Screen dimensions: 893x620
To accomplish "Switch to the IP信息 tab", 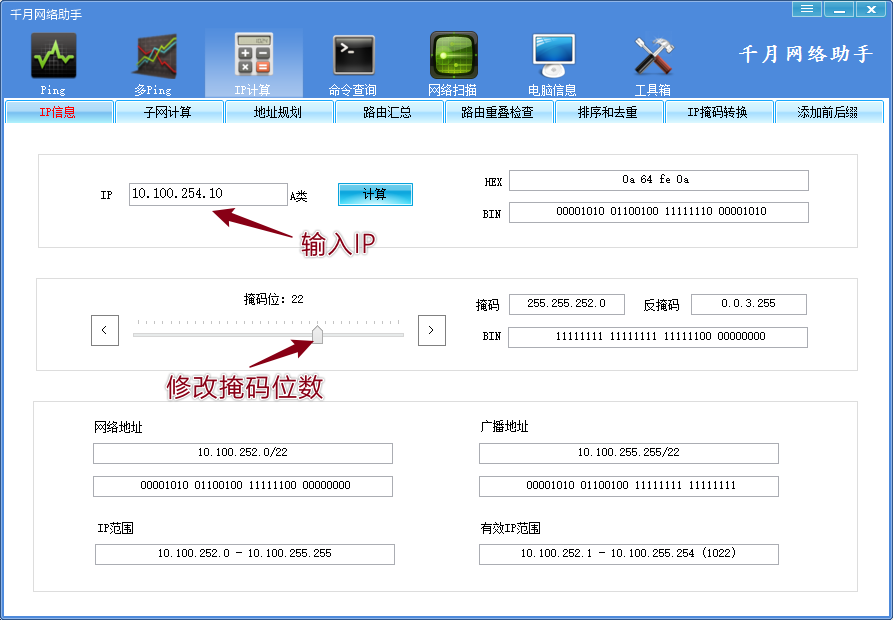I will 58,112.
